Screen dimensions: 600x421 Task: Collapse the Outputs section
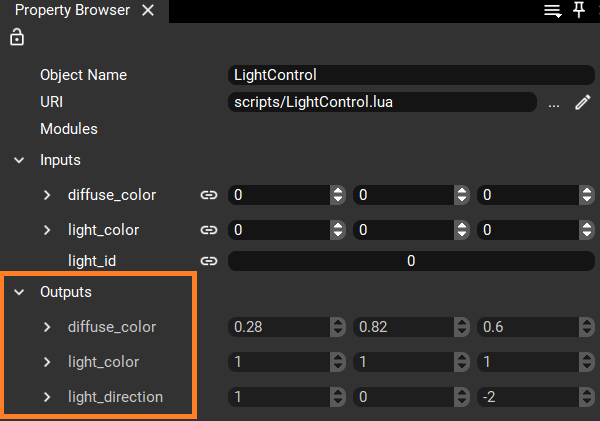point(19,293)
